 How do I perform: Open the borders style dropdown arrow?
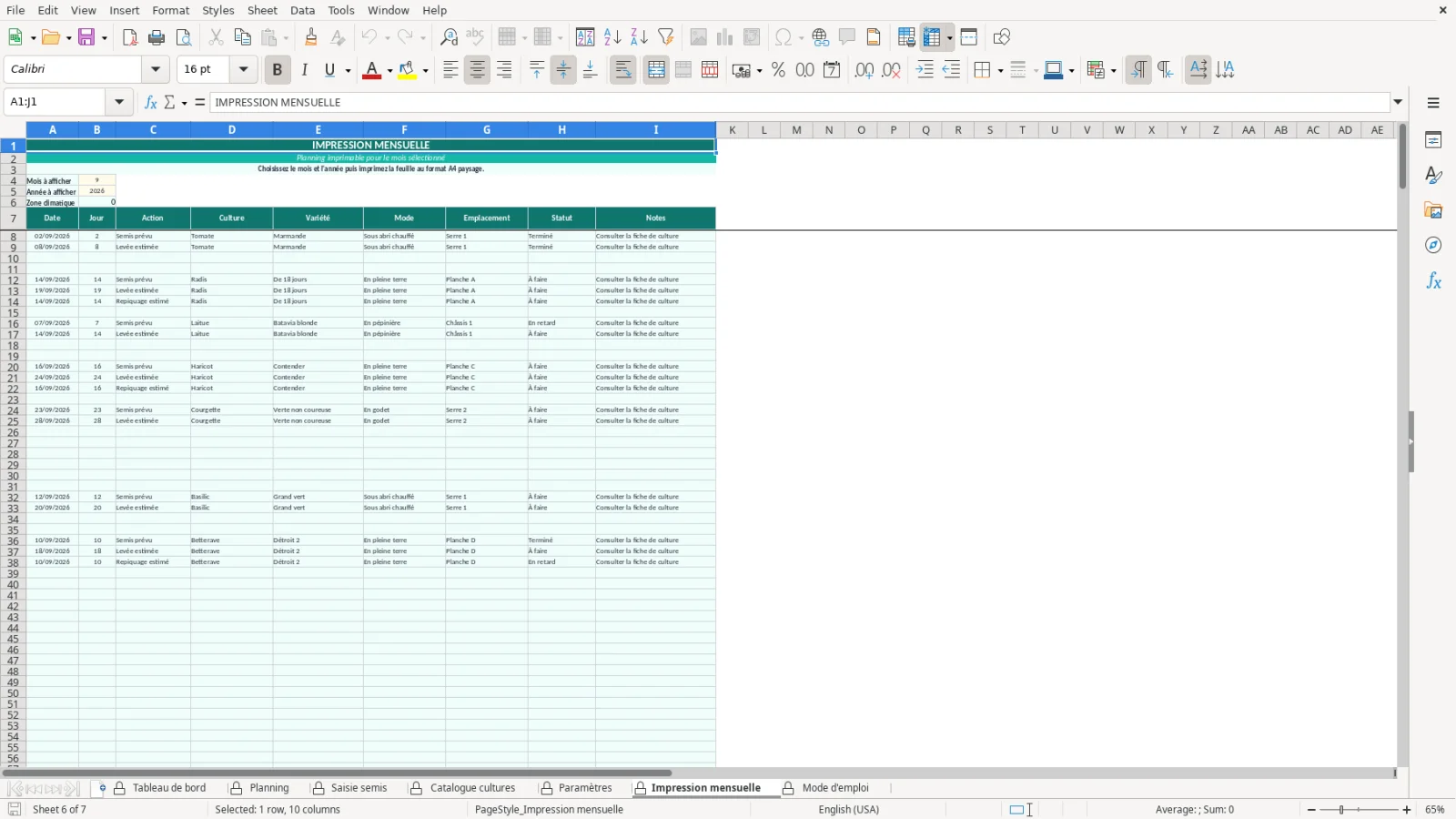pos(1000,70)
